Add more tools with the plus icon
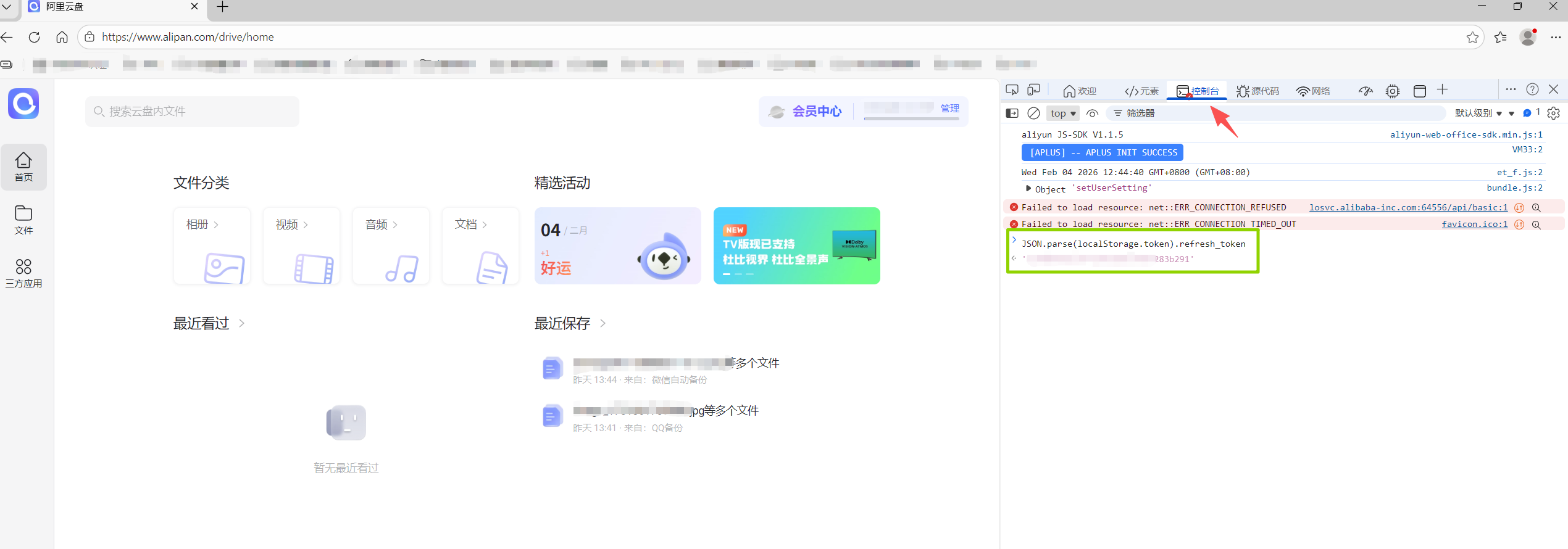The height and width of the screenshot is (549, 1568). pos(1442,90)
